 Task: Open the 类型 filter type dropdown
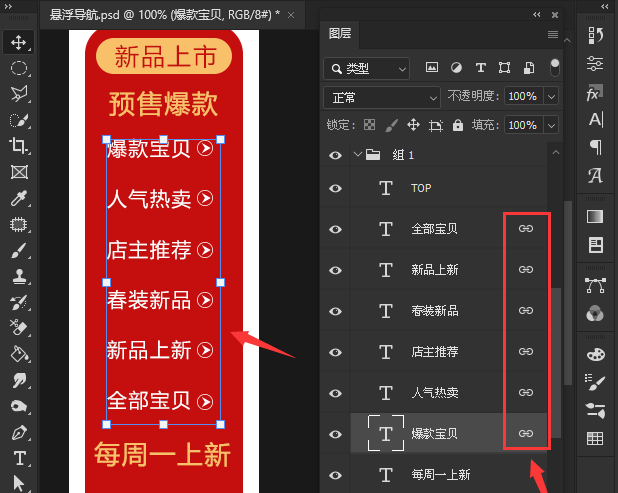(367, 69)
